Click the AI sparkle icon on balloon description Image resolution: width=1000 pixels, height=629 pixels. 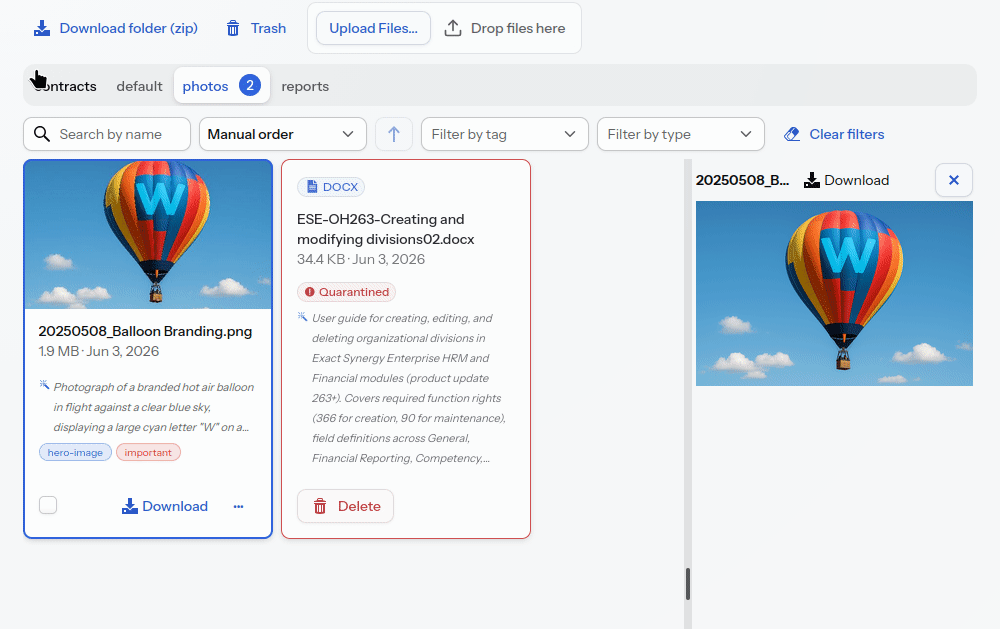(x=44, y=384)
